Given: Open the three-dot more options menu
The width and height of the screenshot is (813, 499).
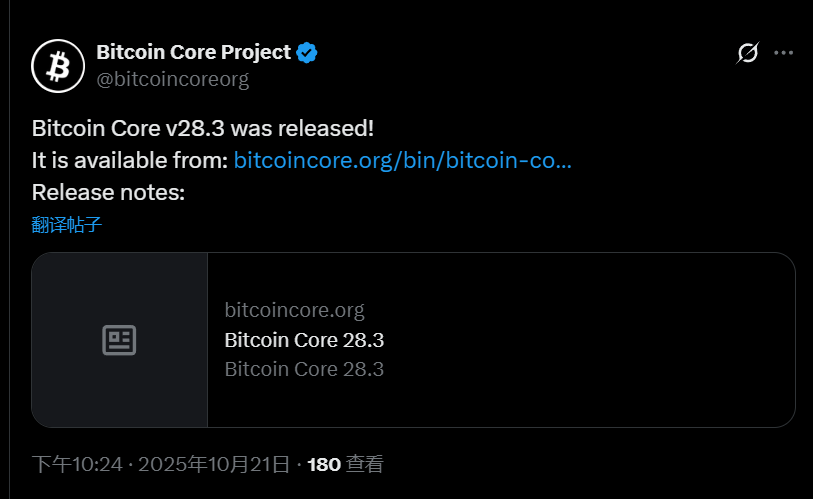Looking at the screenshot, I should click(x=784, y=53).
